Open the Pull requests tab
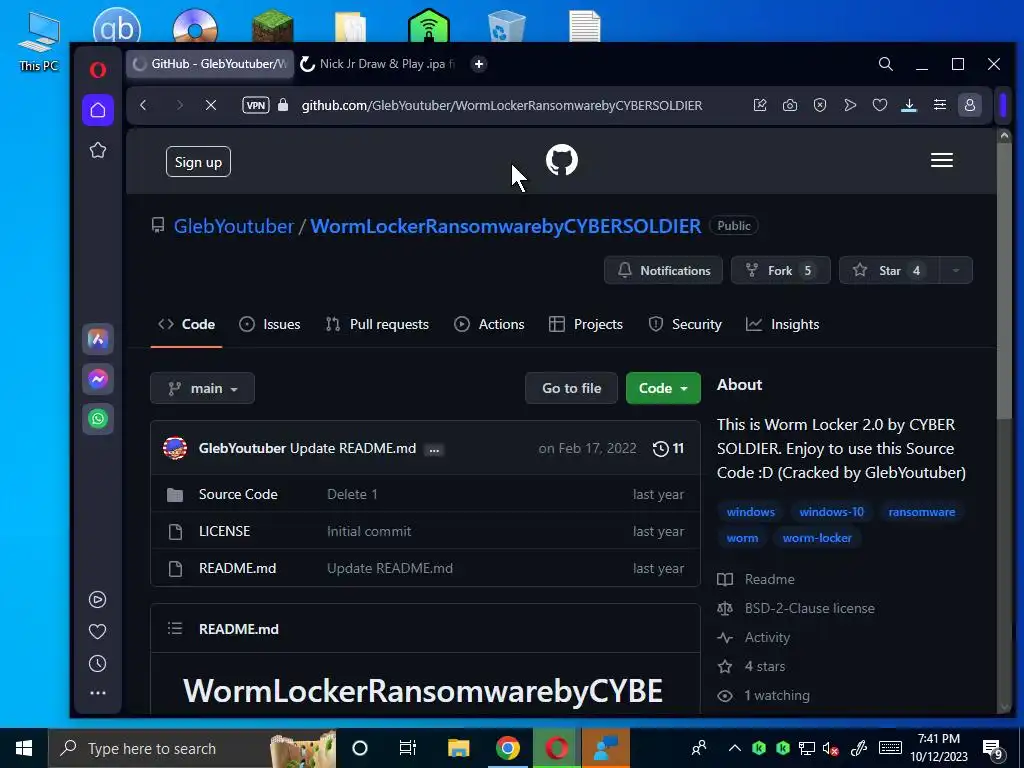 (x=377, y=325)
